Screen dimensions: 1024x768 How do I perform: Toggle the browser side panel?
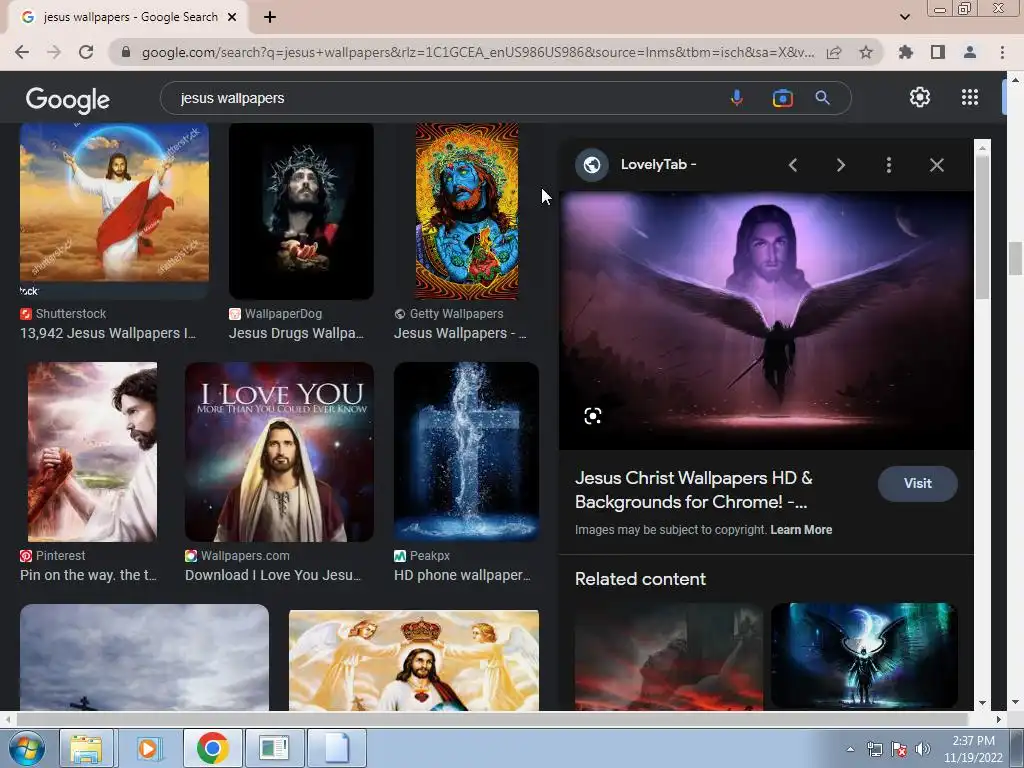938,52
